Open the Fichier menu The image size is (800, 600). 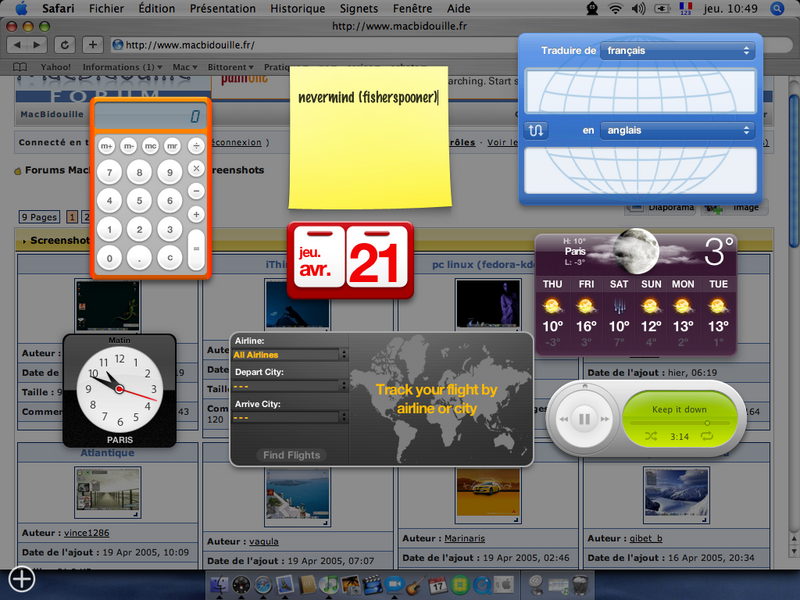click(106, 9)
